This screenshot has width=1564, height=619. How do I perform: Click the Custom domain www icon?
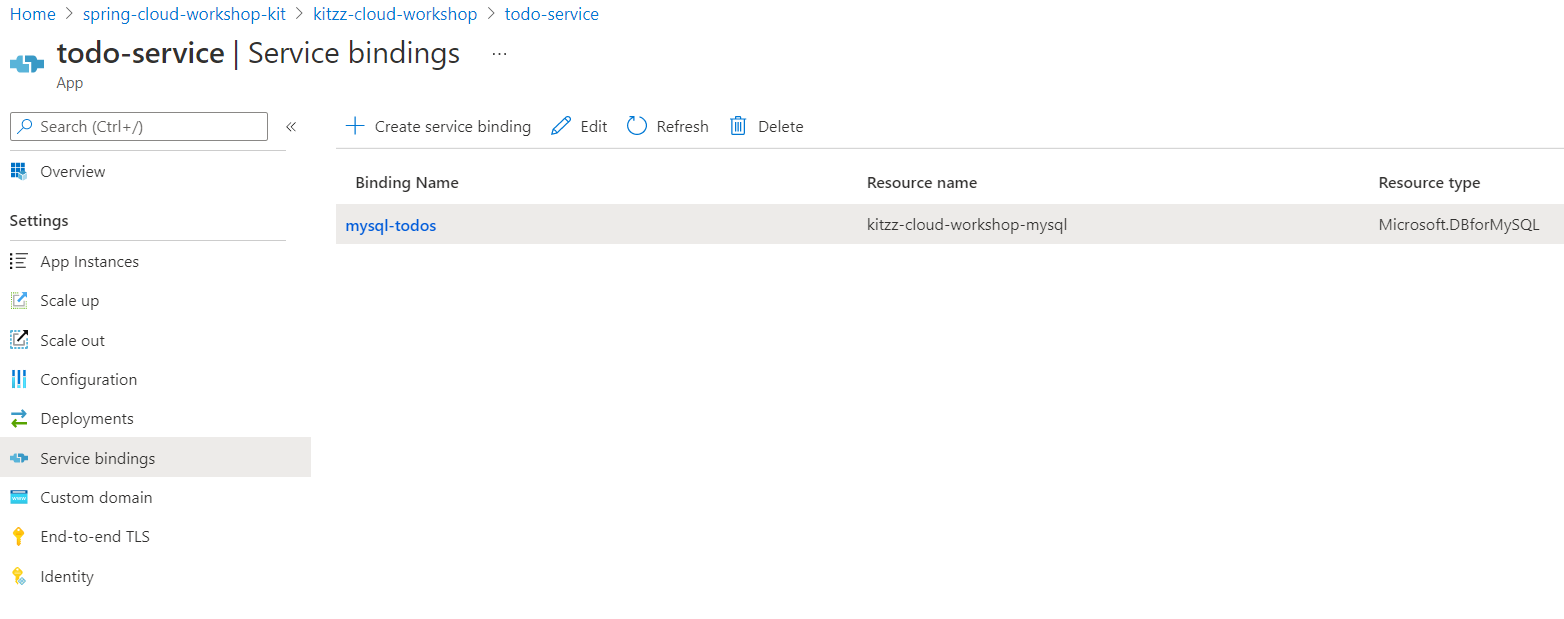coord(19,497)
